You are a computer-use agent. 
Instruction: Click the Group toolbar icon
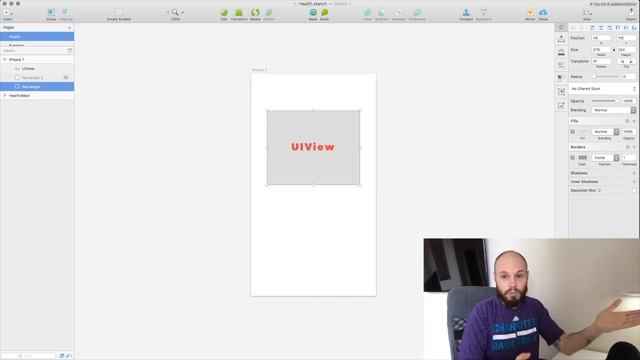pos(51,12)
